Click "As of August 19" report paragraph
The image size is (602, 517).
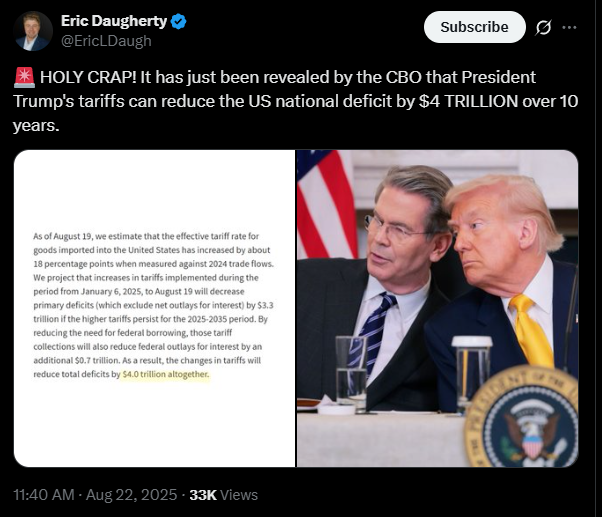[154, 305]
